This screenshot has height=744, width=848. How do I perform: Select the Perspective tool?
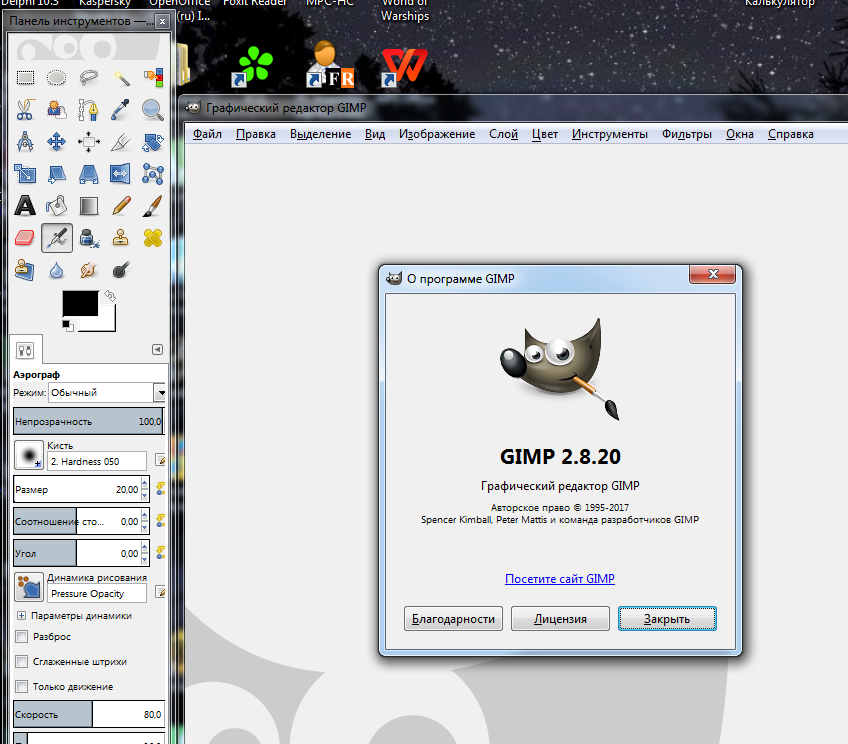[x=89, y=174]
